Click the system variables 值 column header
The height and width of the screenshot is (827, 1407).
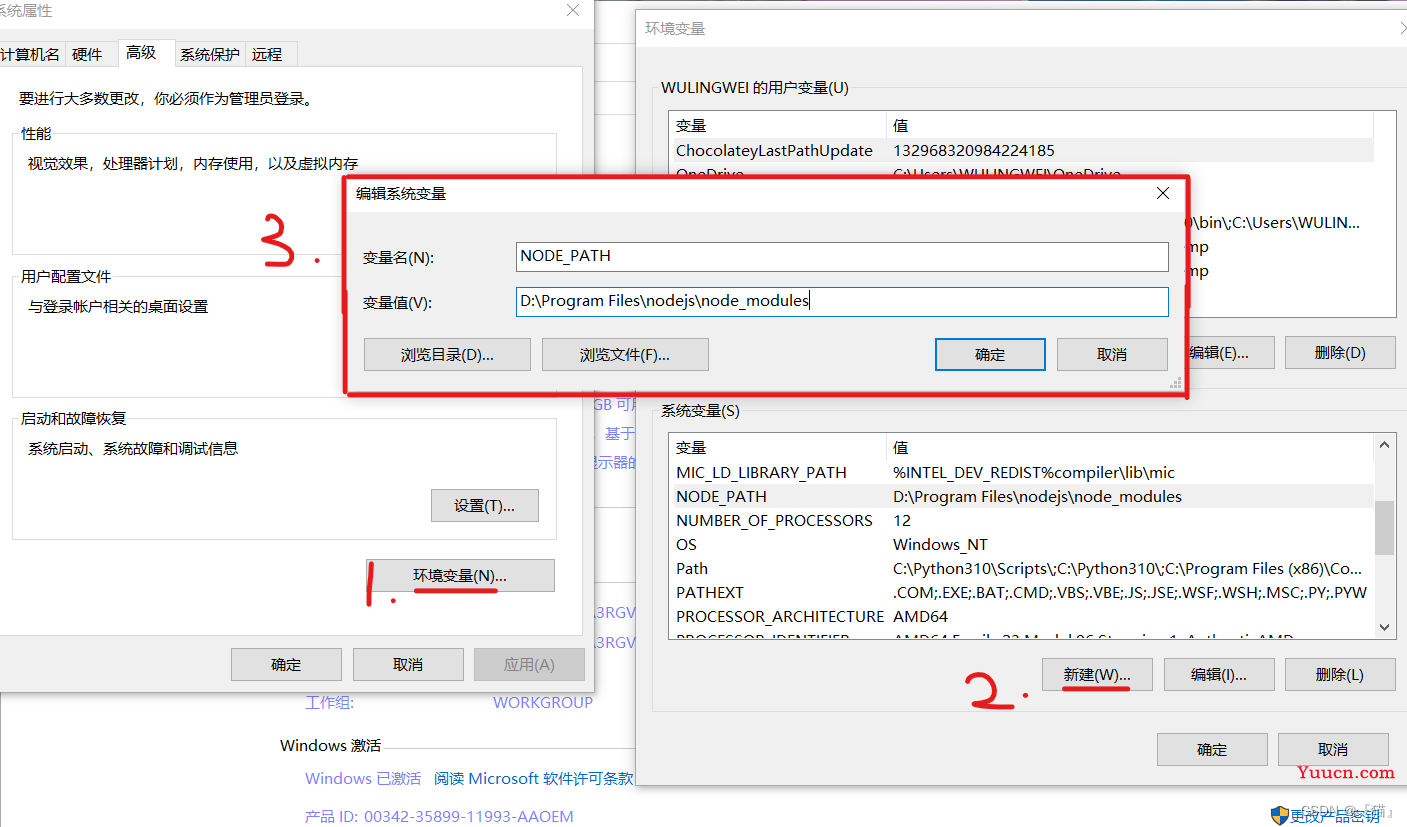[1130, 447]
